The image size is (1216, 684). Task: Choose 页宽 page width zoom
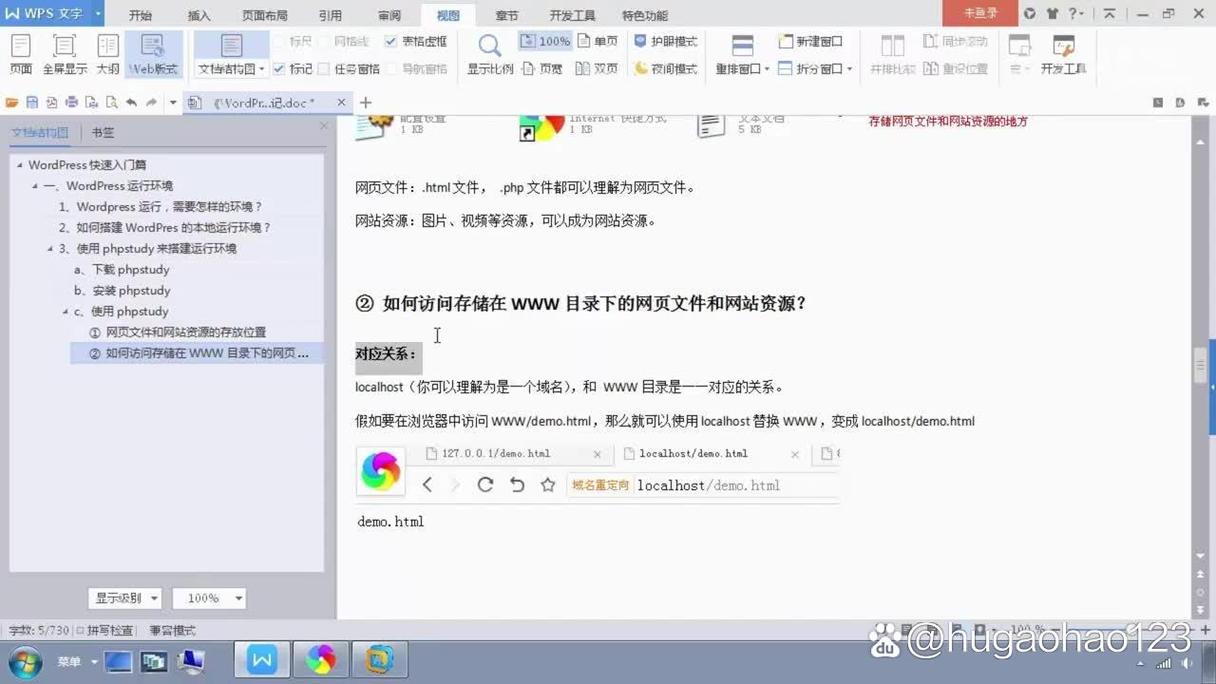(x=542, y=69)
